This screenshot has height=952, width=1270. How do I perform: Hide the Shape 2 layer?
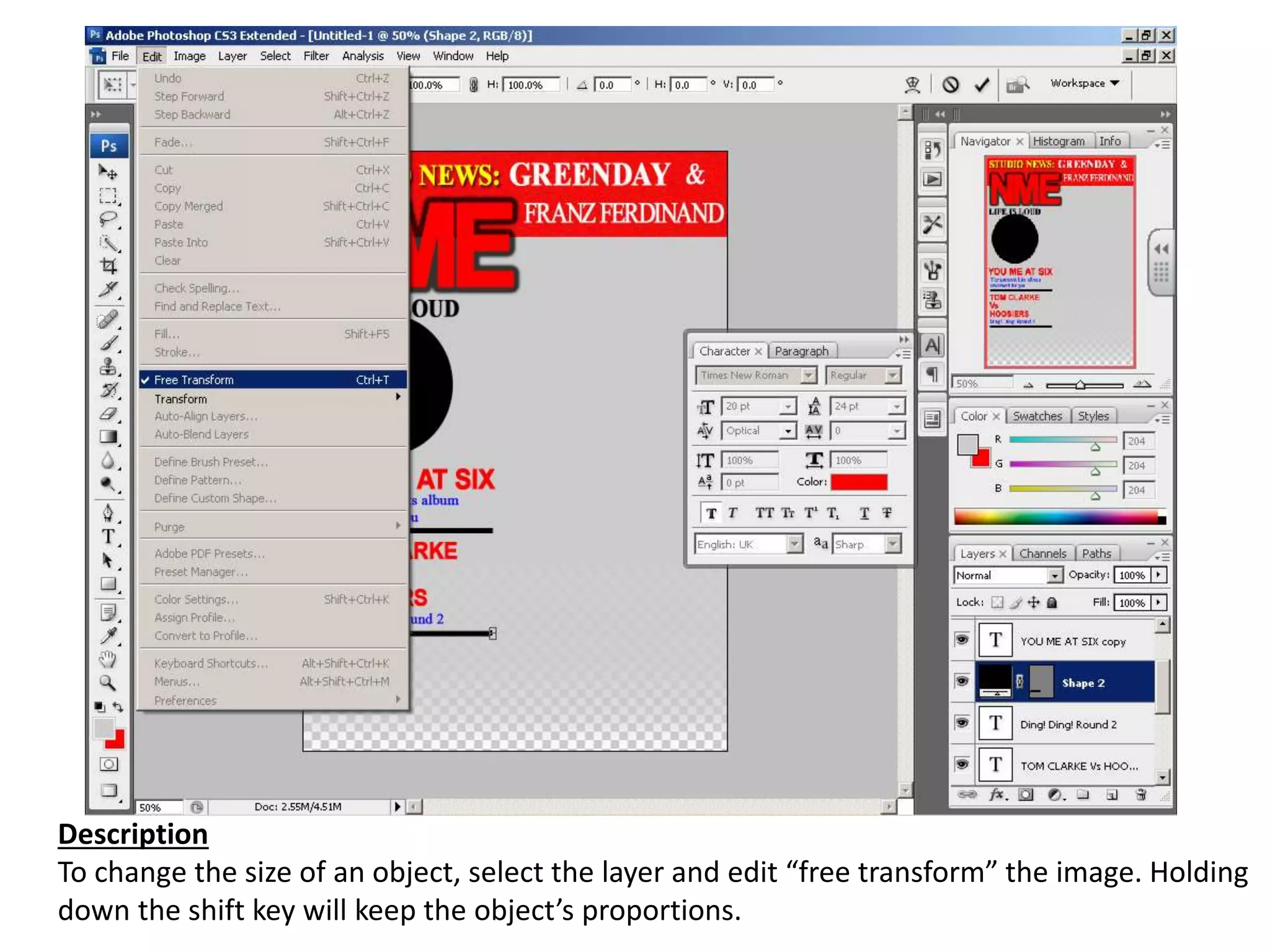coord(962,681)
